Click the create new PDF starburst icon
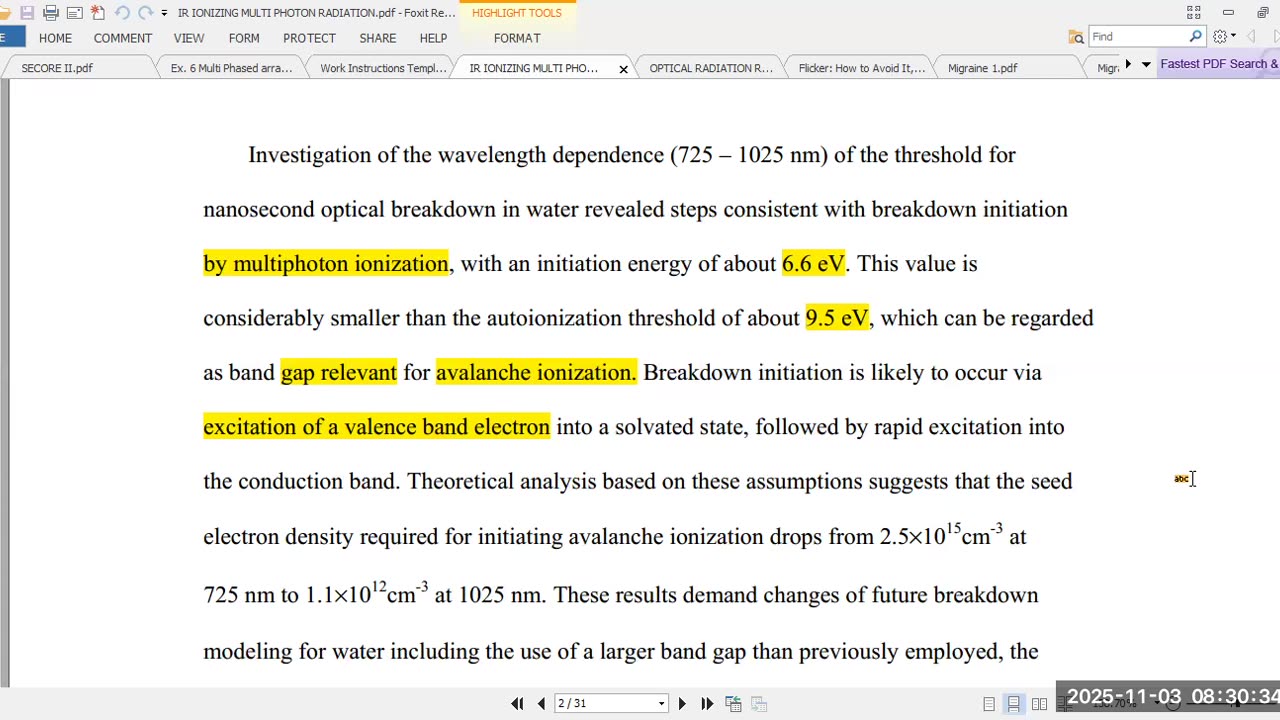The image size is (1280, 720). coord(98,13)
